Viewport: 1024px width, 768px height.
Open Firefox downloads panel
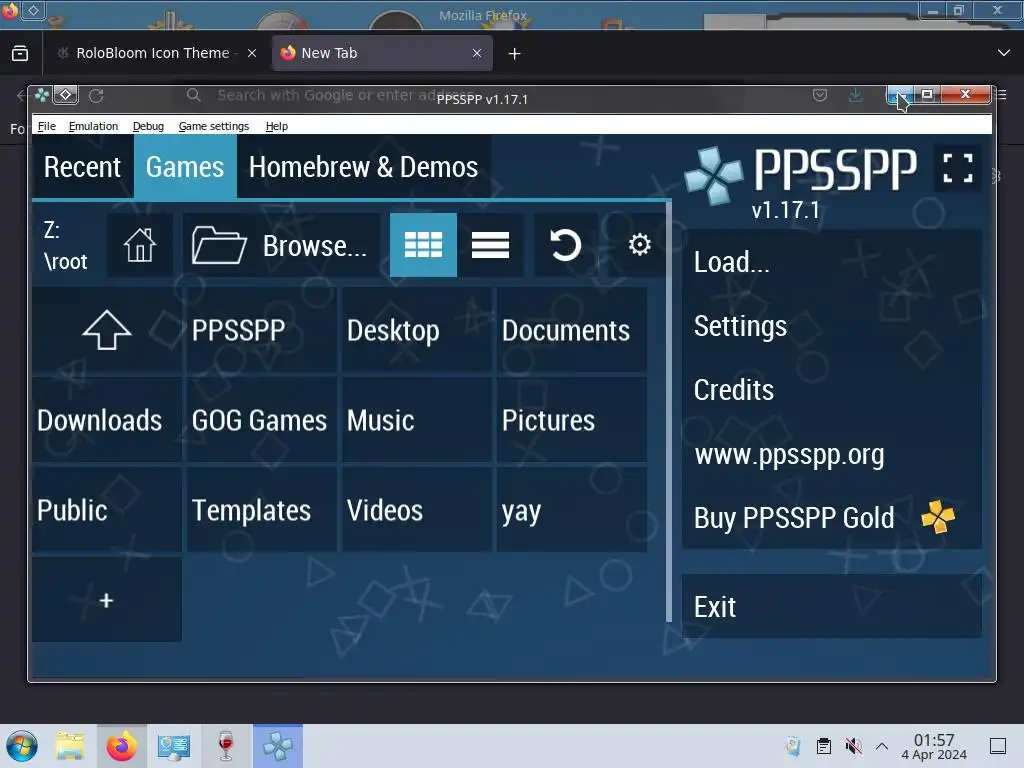pyautogui.click(x=856, y=95)
